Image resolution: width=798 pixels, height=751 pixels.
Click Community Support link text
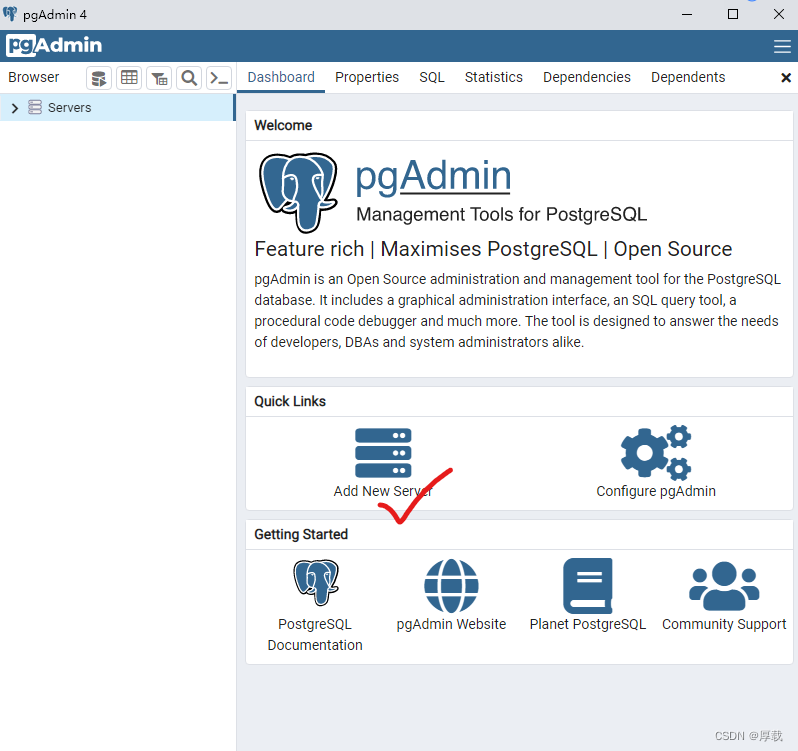[724, 624]
